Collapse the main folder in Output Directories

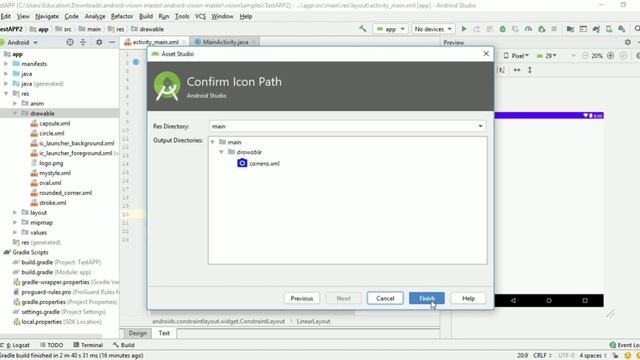pos(212,142)
